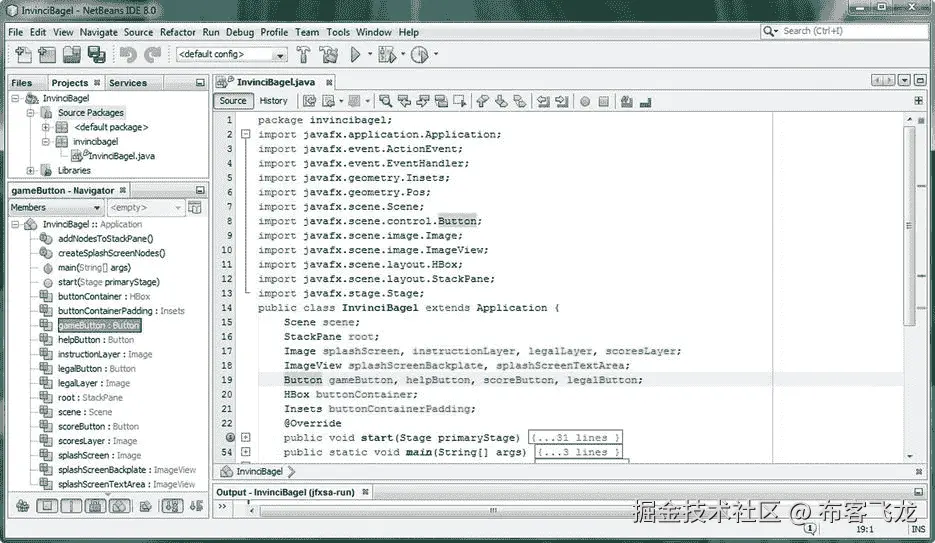This screenshot has width=935, height=543.
Task: Click the Uncomment editor toolbar icon
Action: (645, 101)
